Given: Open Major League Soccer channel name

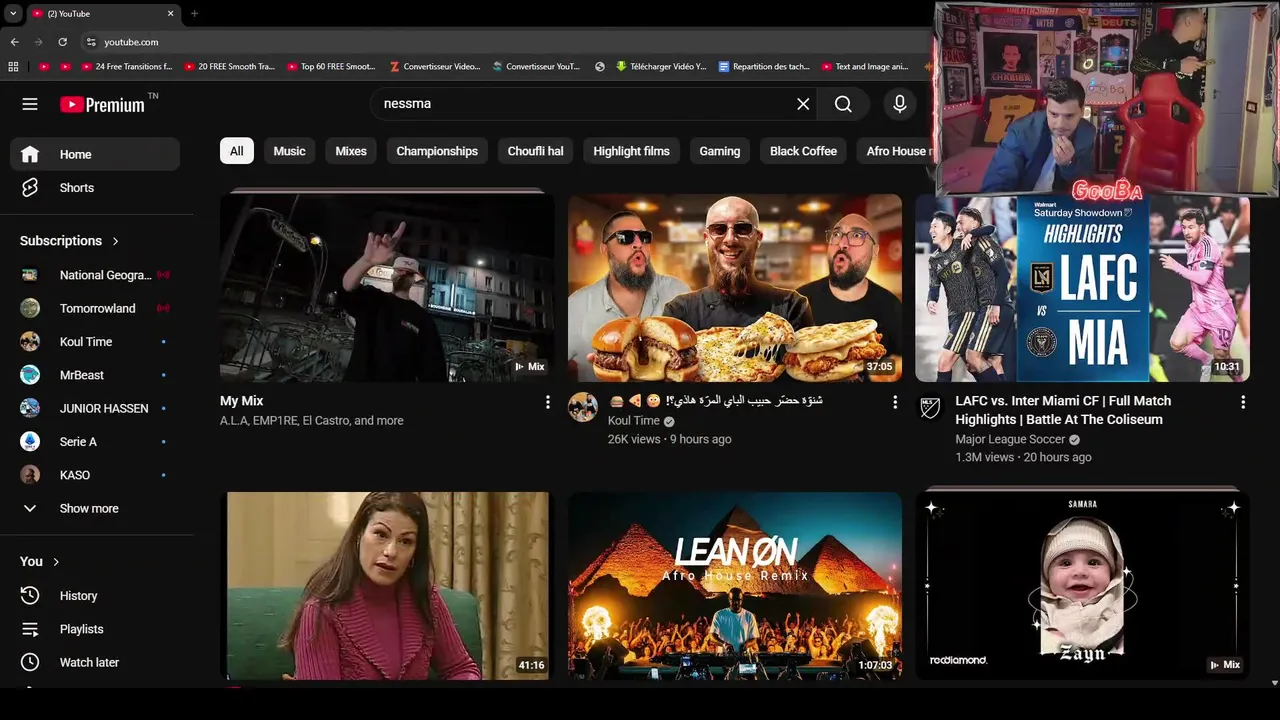Looking at the screenshot, I should 1010,439.
